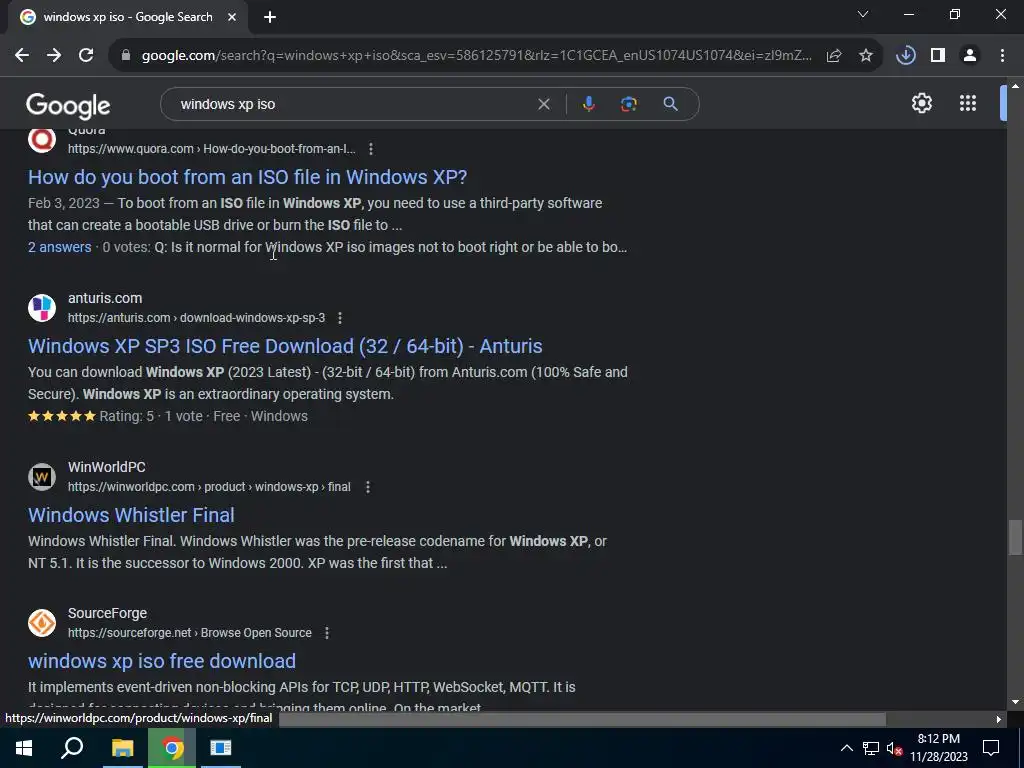Go forward in browser history
The image size is (1024, 768).
pos(54,56)
